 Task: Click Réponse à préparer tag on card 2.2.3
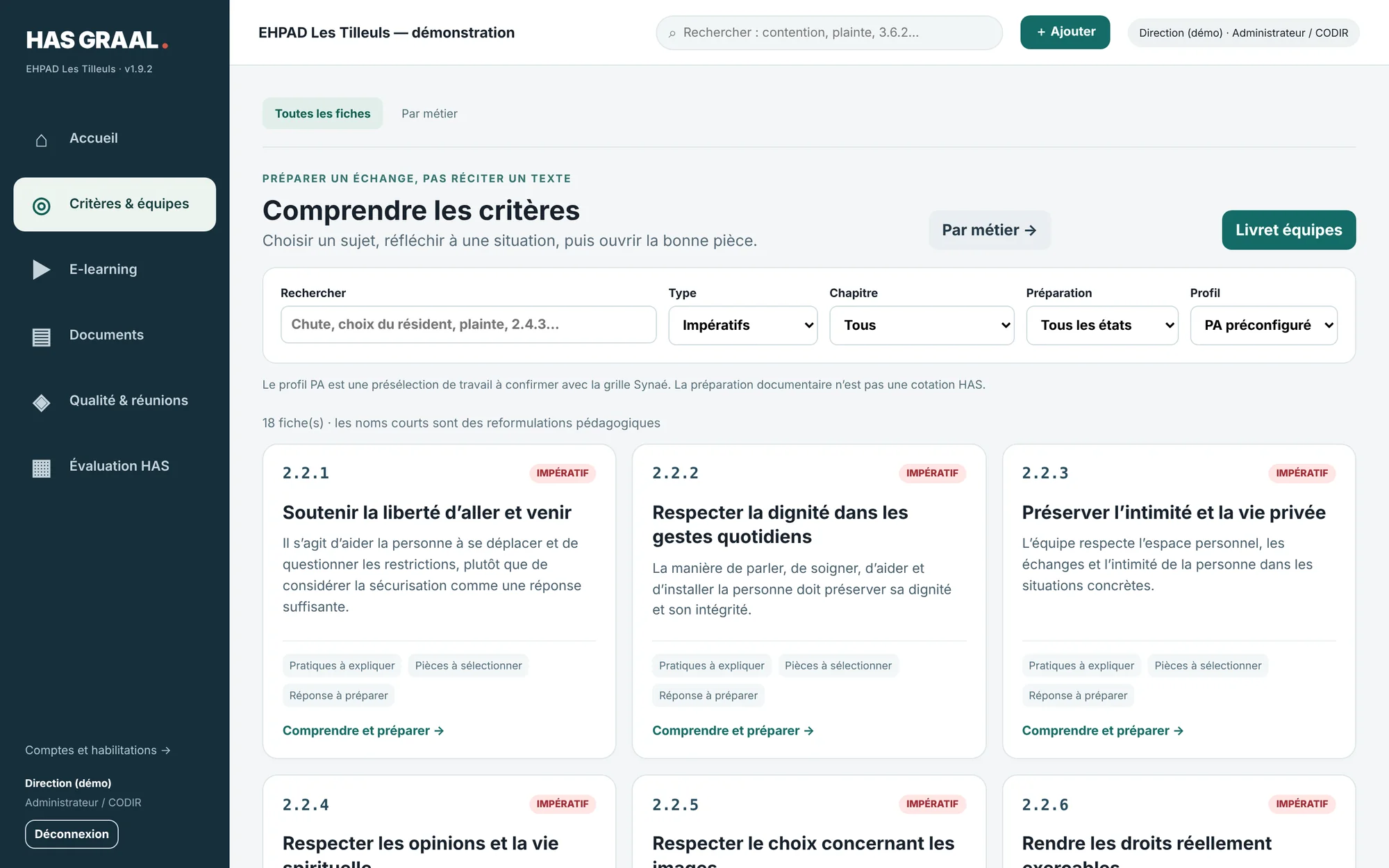(1078, 695)
